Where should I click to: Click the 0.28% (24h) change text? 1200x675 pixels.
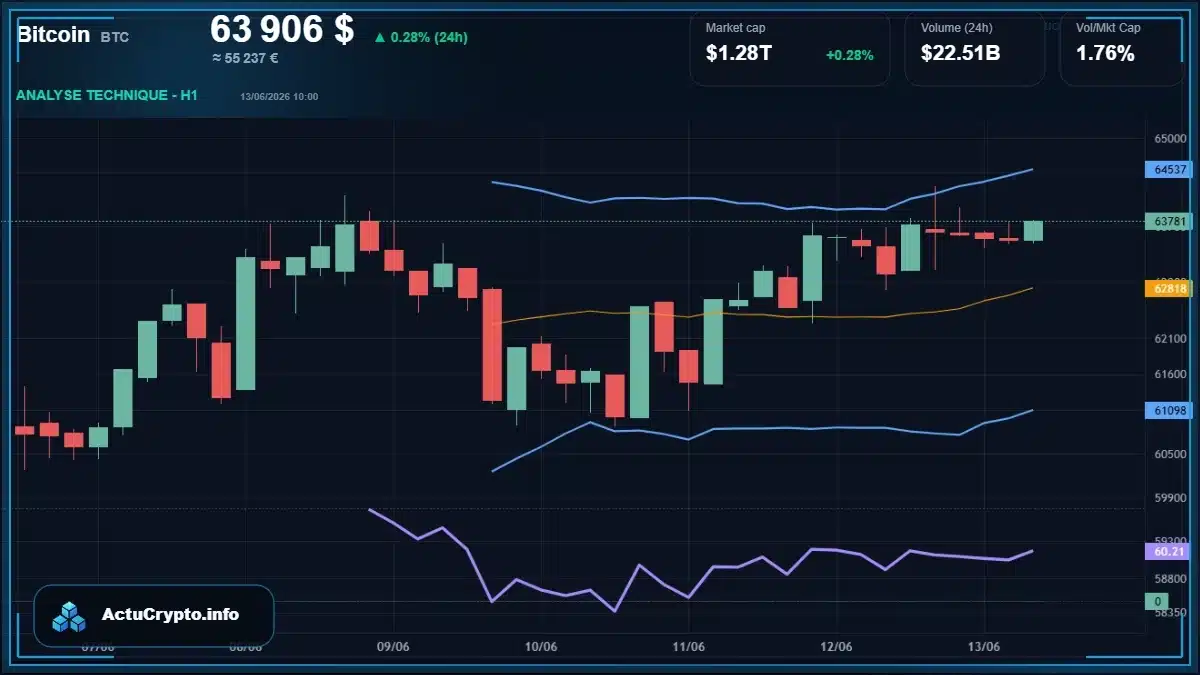point(429,38)
